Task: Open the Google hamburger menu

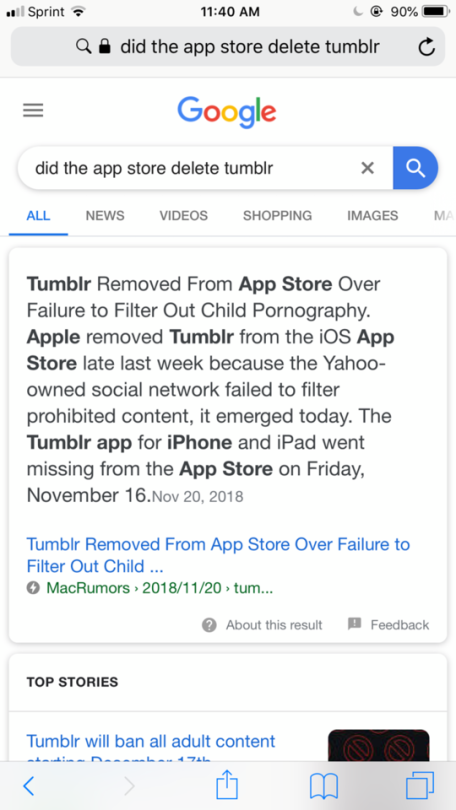Action: pos(33,111)
